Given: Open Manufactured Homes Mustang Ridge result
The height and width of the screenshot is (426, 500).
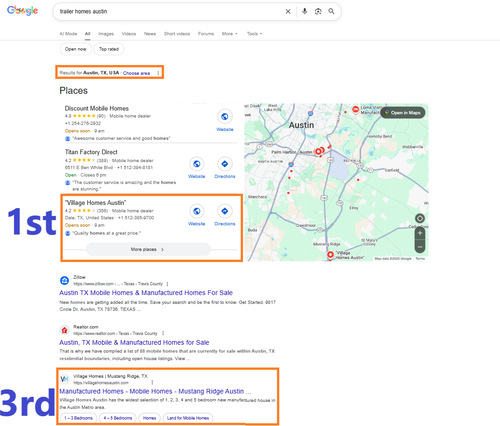Looking at the screenshot, I should [x=155, y=391].
